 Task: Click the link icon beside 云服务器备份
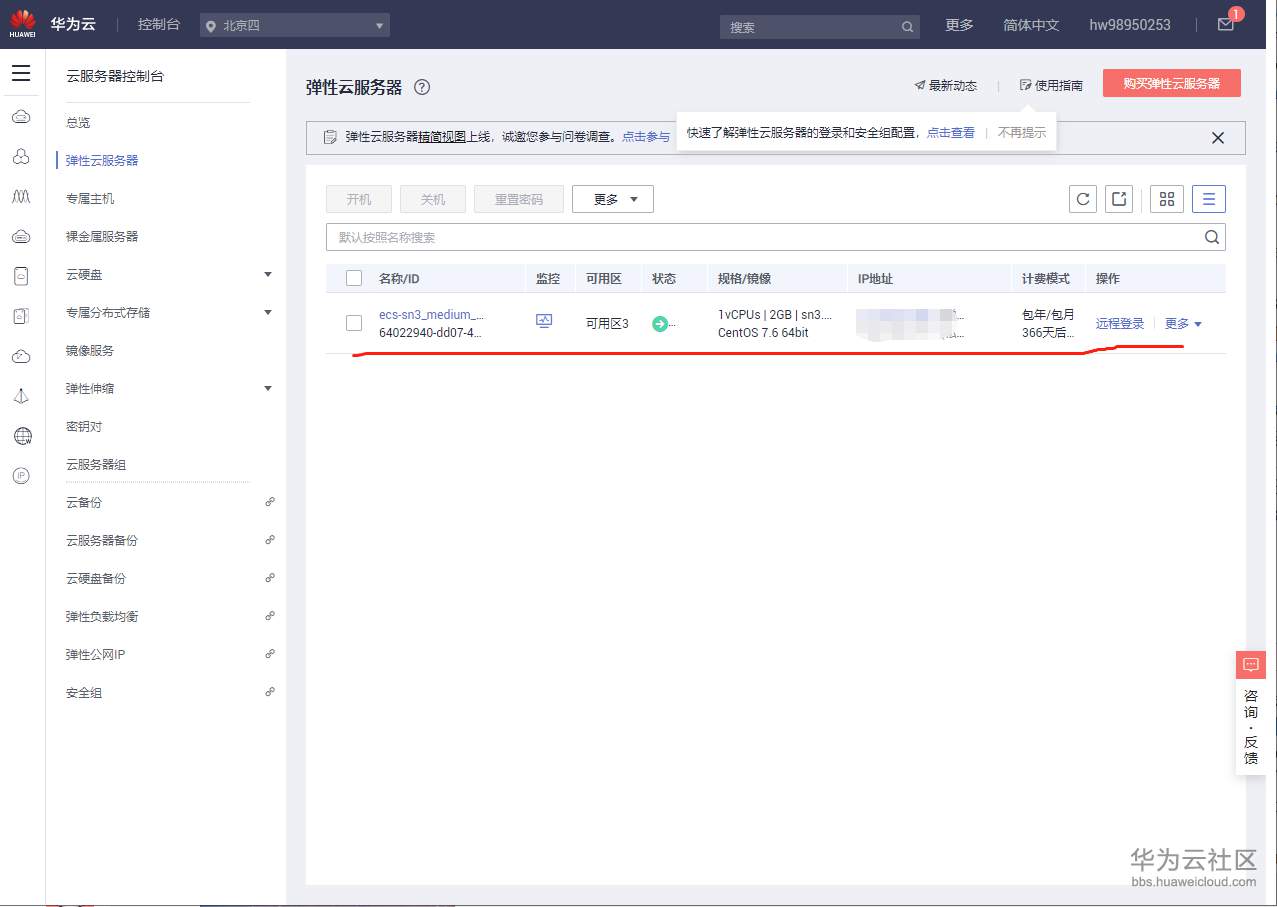(x=270, y=540)
